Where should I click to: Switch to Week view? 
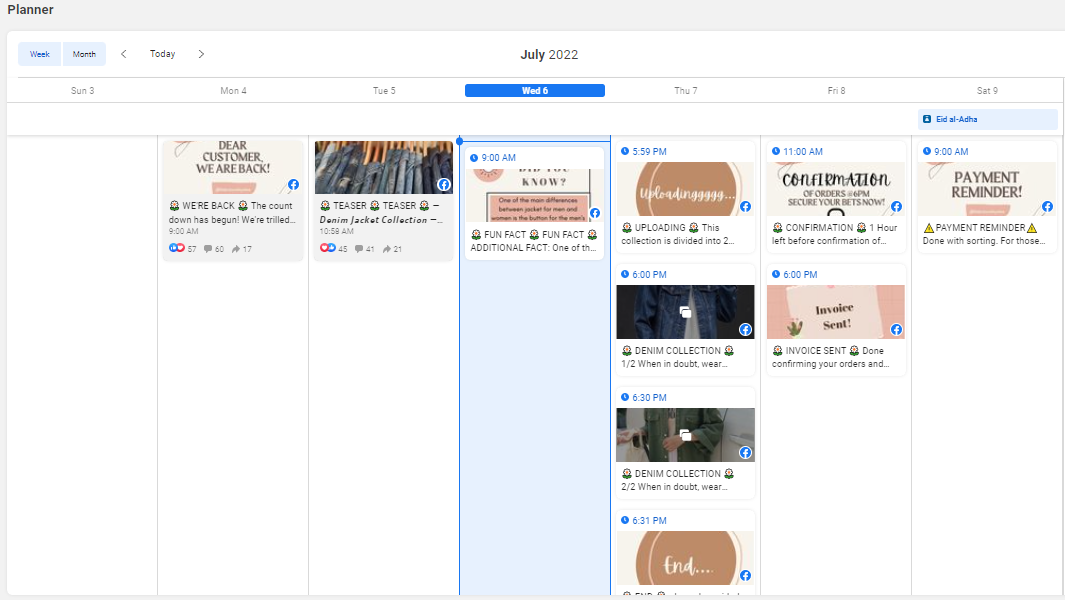pos(39,54)
